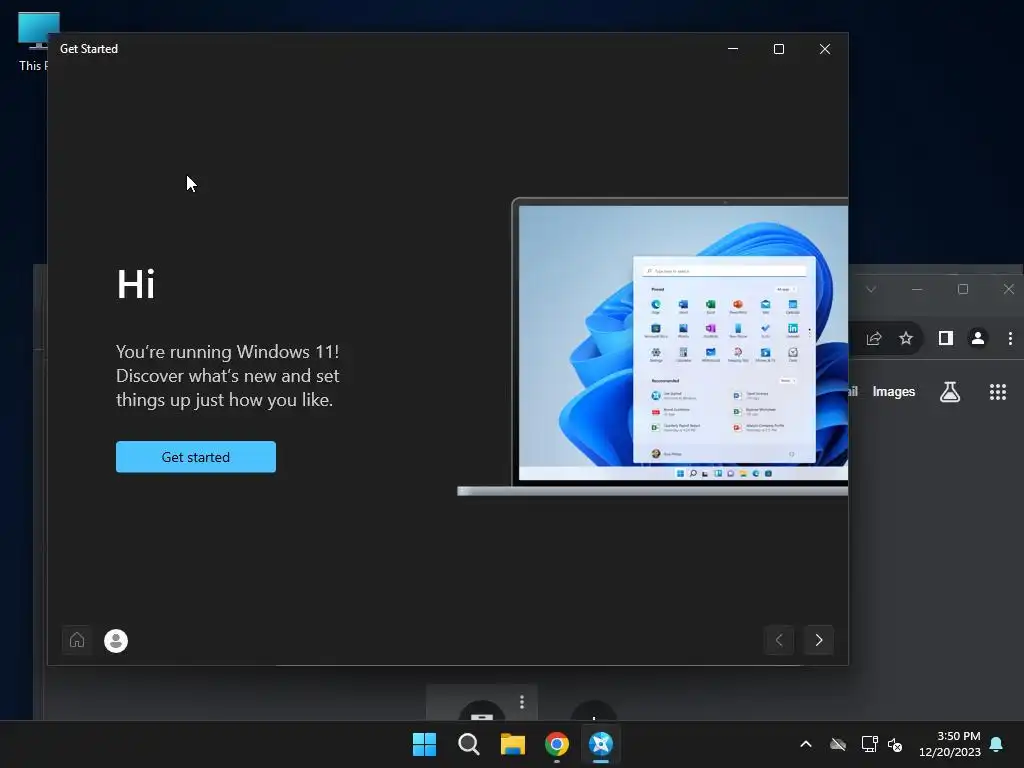This screenshot has width=1024, height=768.
Task: Open OneDrive cloud tray icon
Action: [x=838, y=744]
